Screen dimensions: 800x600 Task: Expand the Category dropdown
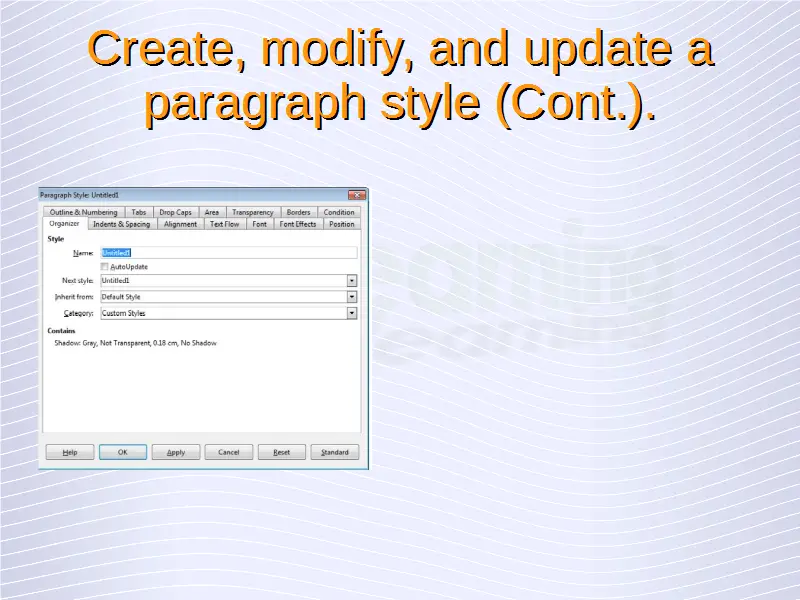click(352, 313)
